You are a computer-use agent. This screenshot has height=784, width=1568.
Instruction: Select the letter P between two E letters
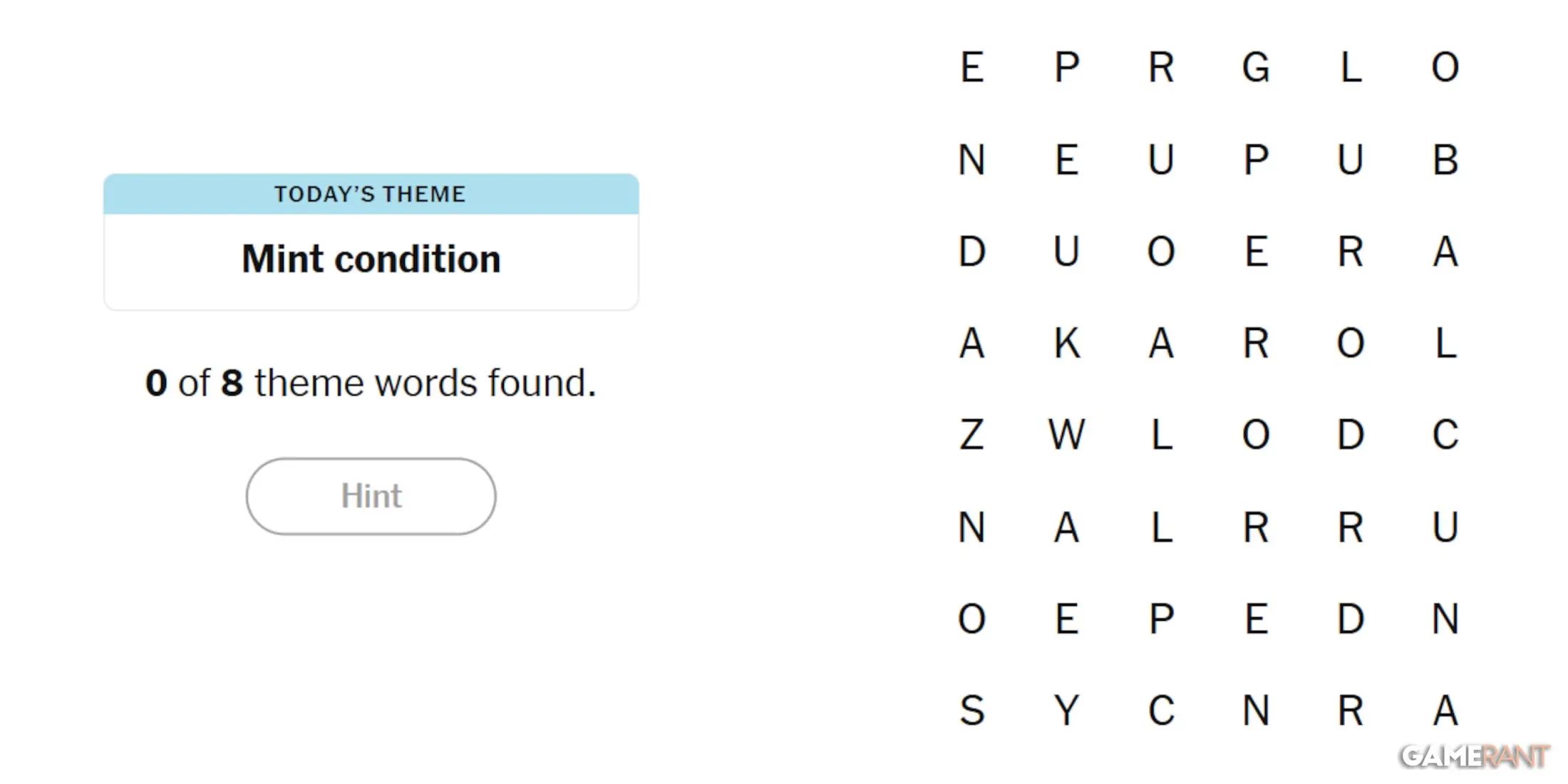pos(1162,619)
